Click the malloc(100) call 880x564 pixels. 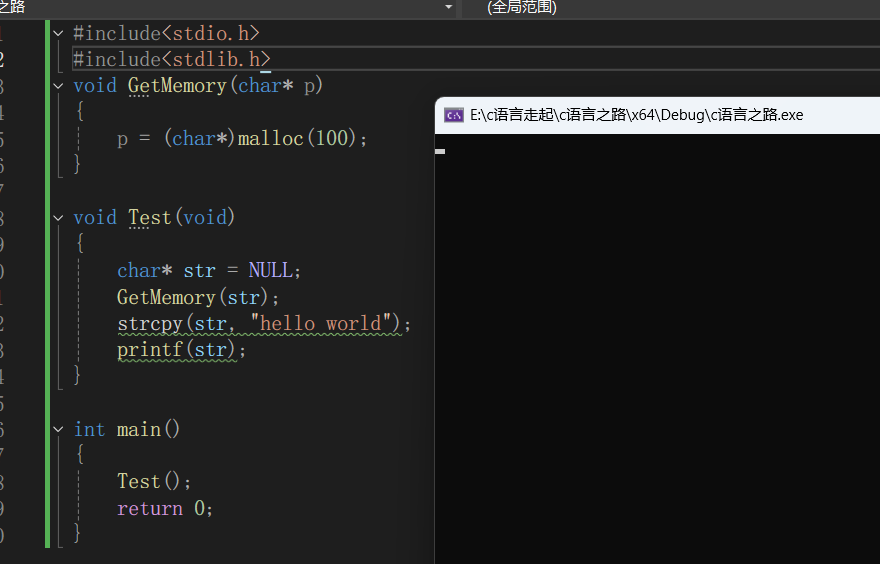tap(296, 138)
